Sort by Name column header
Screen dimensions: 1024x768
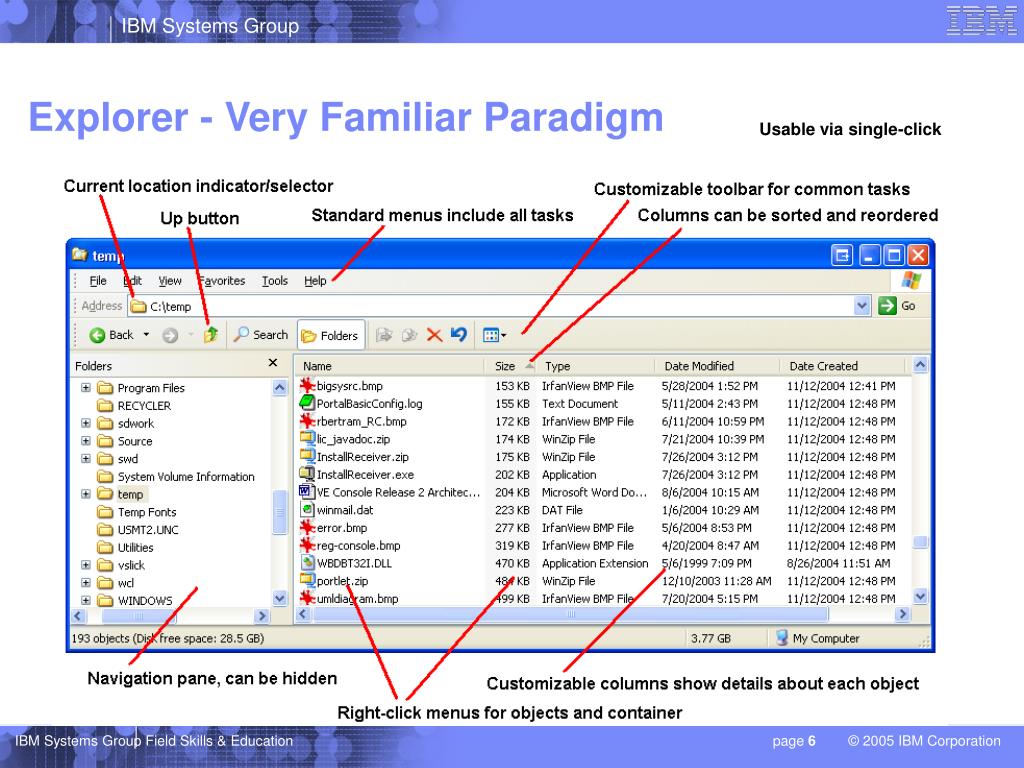389,366
